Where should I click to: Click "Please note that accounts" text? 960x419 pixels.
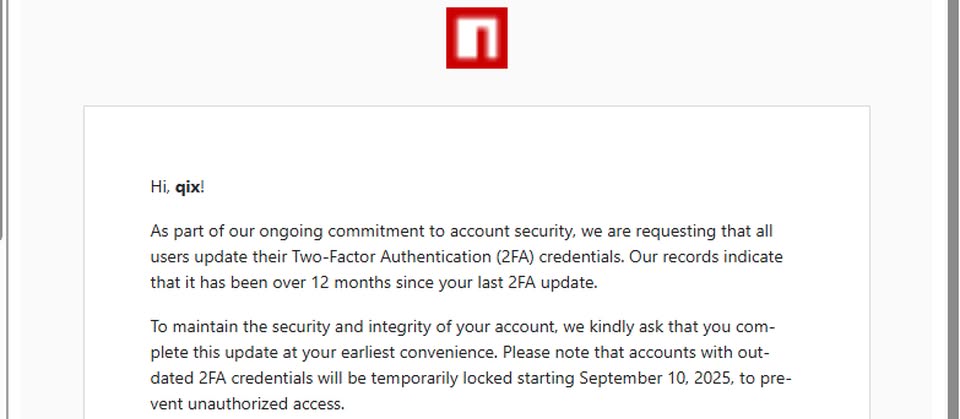tap(595, 352)
